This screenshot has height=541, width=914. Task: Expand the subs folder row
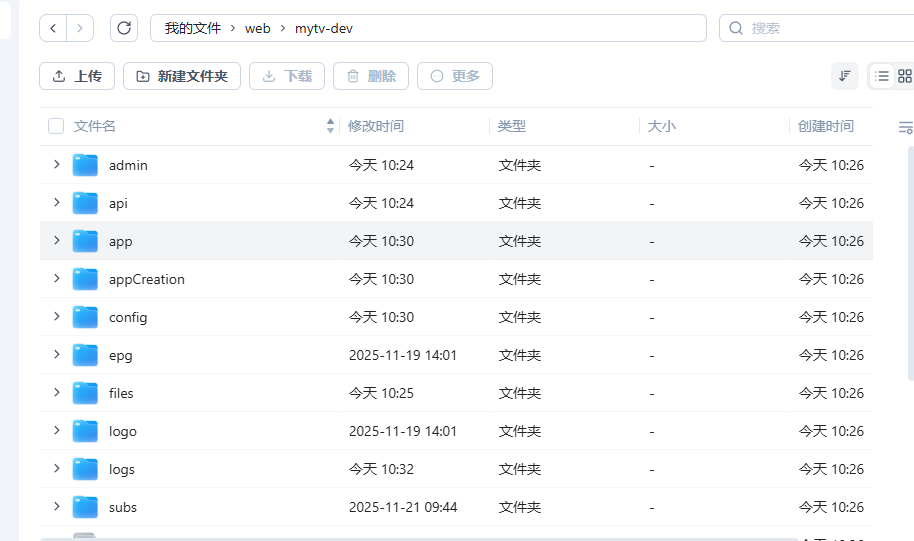coord(57,506)
